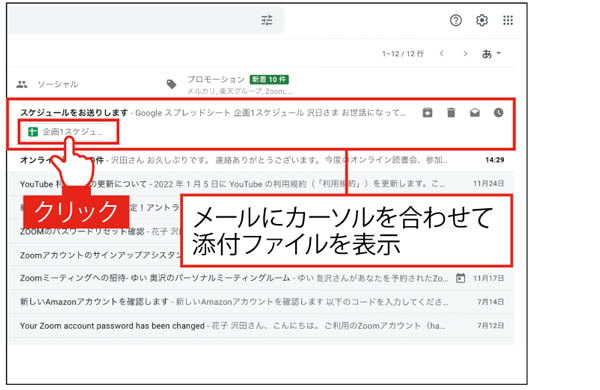Open the Help question mark icon
Screen dimensions: 600x390
coord(455,20)
